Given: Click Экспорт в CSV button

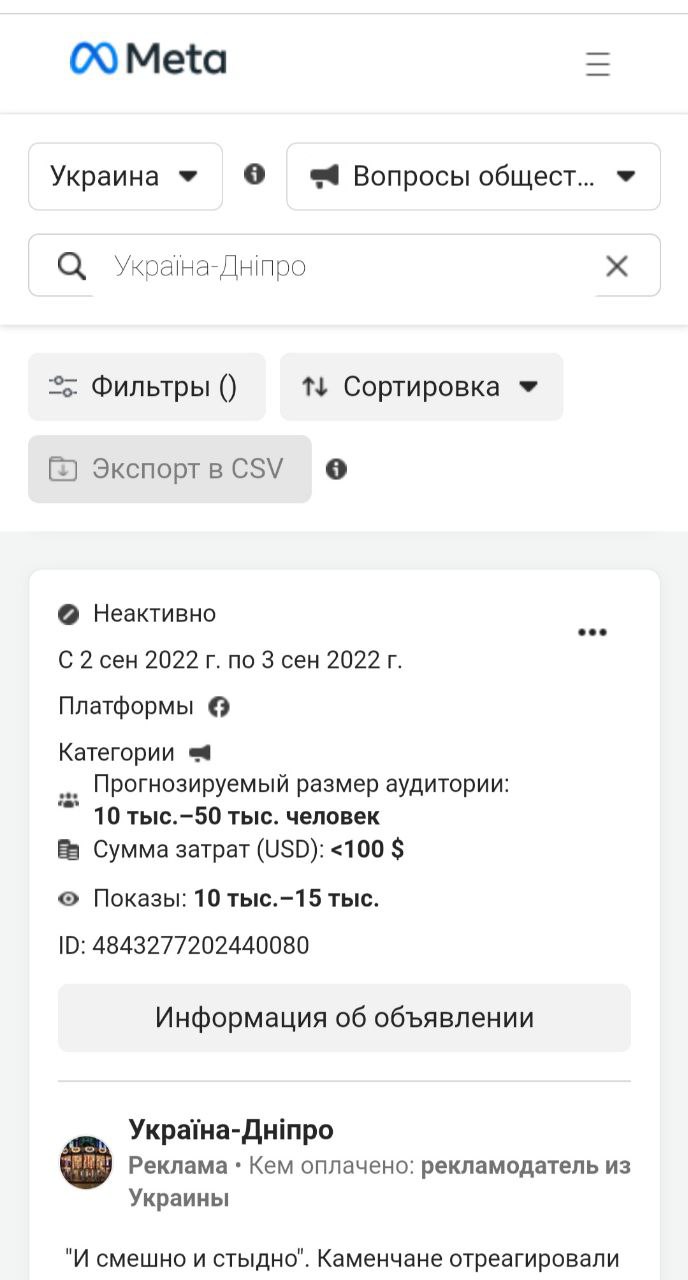Looking at the screenshot, I should pyautogui.click(x=170, y=469).
